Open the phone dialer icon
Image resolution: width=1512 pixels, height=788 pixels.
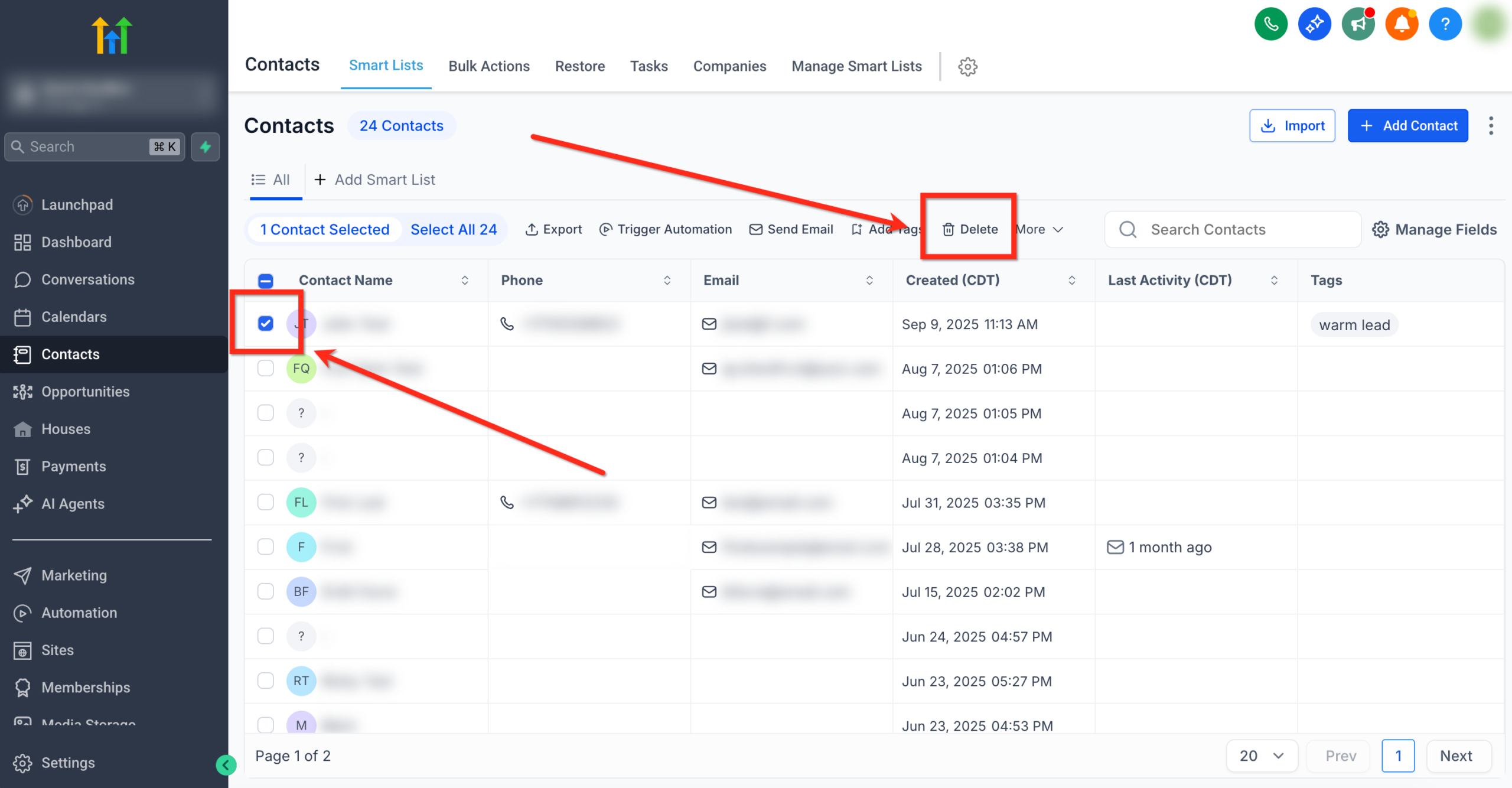click(x=1270, y=24)
